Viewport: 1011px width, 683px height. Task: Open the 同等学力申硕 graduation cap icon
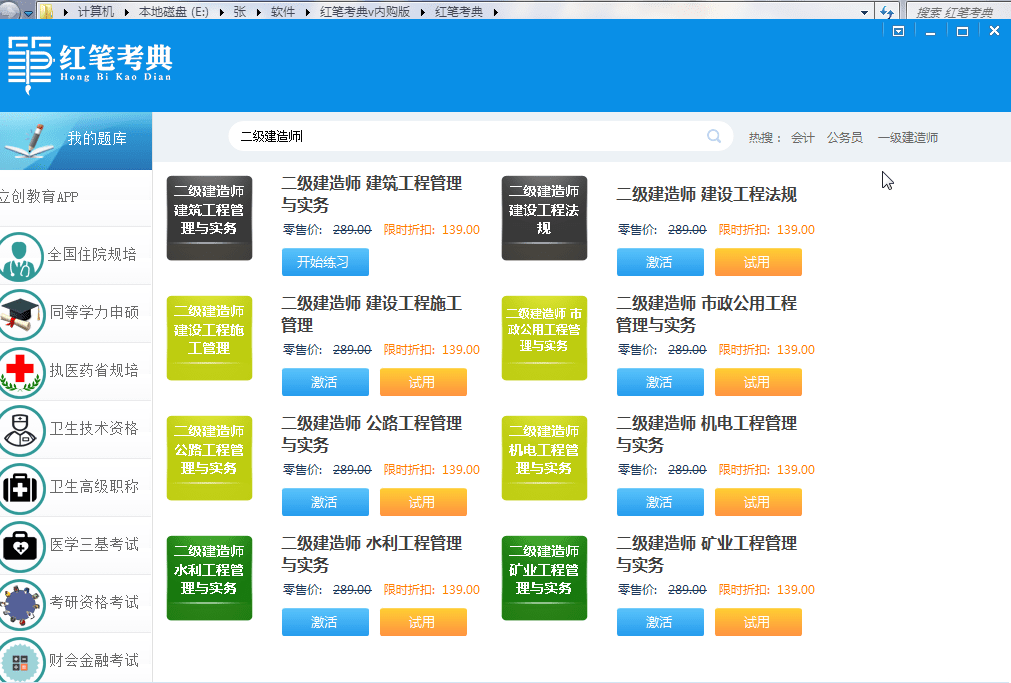click(x=21, y=314)
